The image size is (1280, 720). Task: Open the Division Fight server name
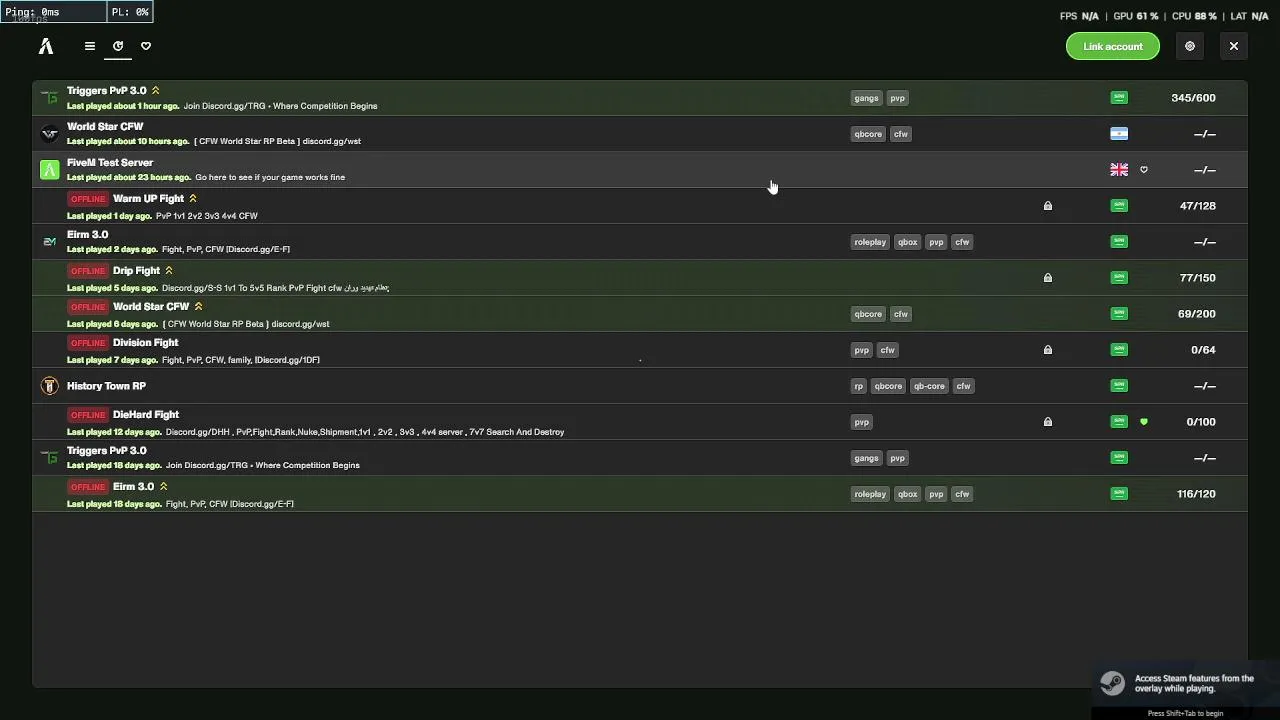[145, 343]
